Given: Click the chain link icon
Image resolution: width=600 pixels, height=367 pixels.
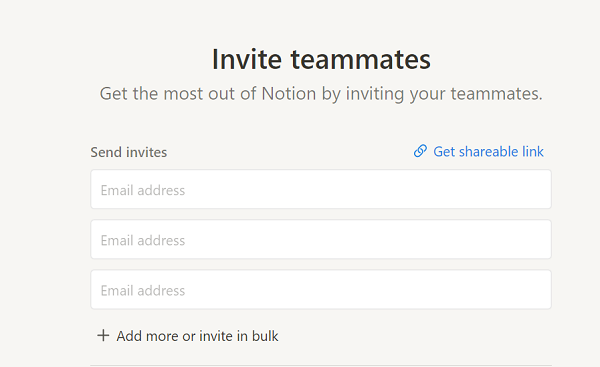Looking at the screenshot, I should click(x=420, y=151).
